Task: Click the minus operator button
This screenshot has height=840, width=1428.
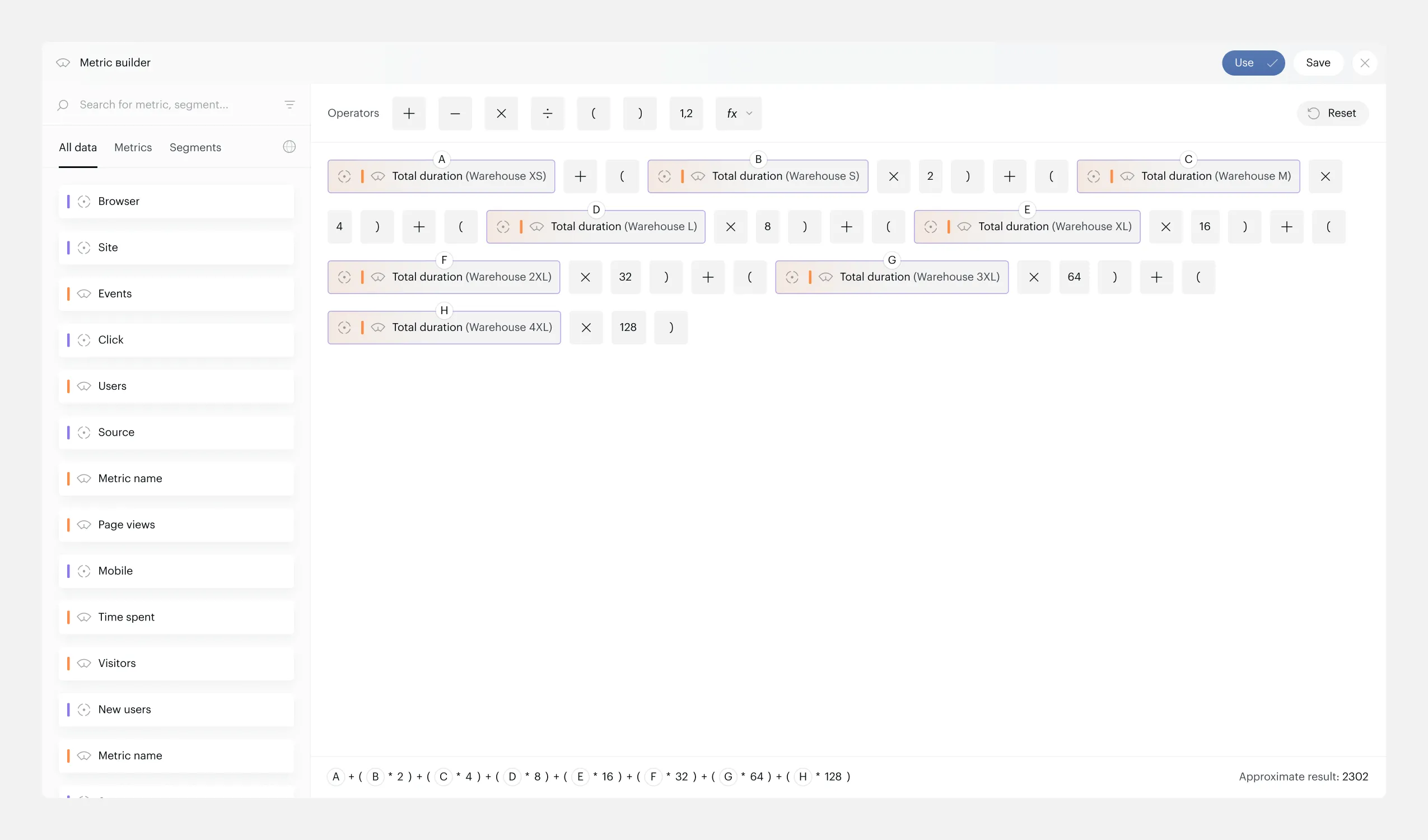Action: pyautogui.click(x=455, y=113)
